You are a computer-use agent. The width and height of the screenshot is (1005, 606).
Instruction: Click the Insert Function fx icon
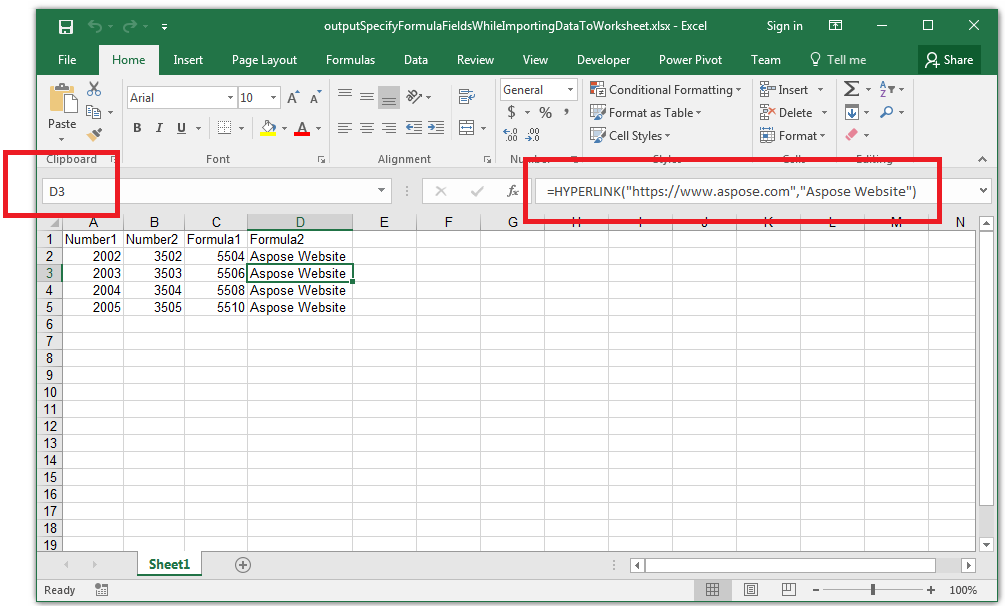pos(513,191)
